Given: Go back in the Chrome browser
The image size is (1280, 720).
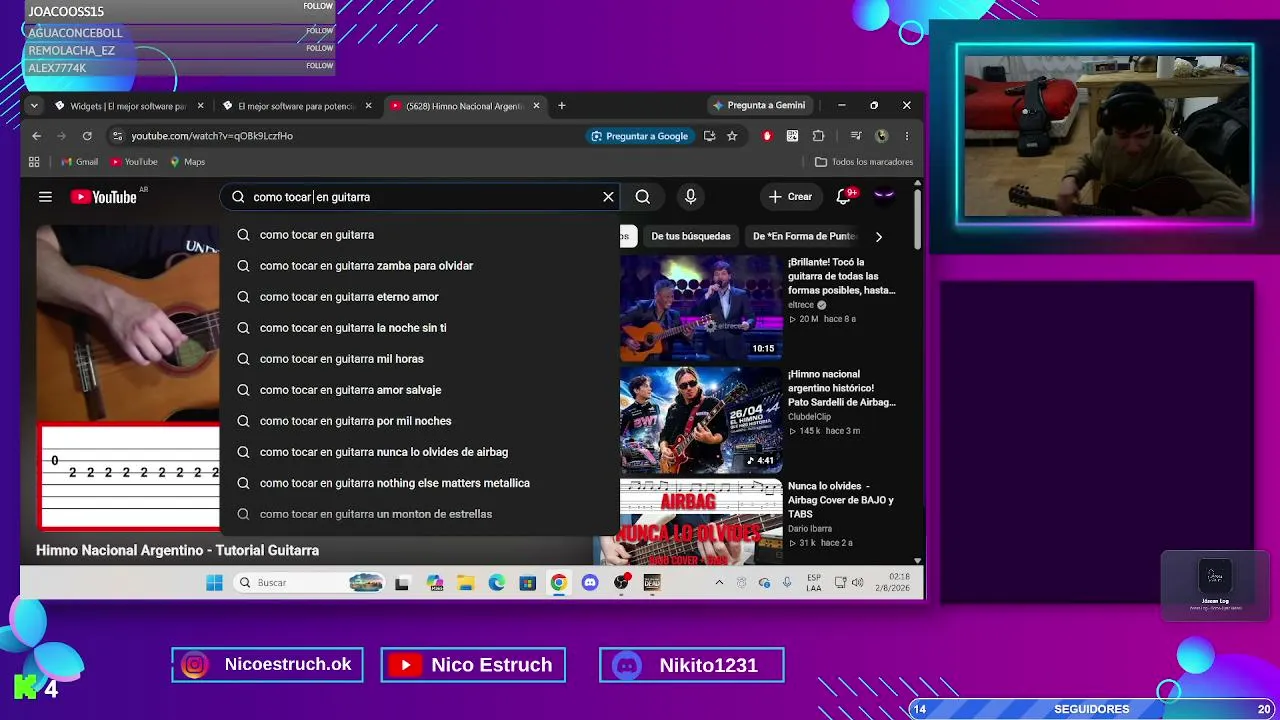Looking at the screenshot, I should click(37, 136).
